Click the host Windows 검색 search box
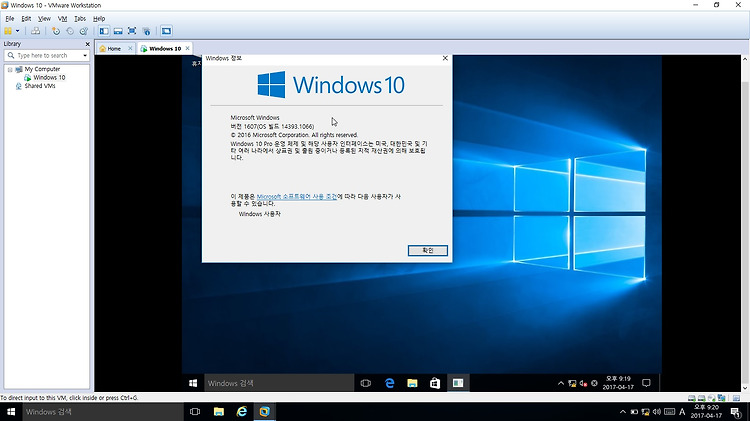The image size is (750, 421). 103,412
